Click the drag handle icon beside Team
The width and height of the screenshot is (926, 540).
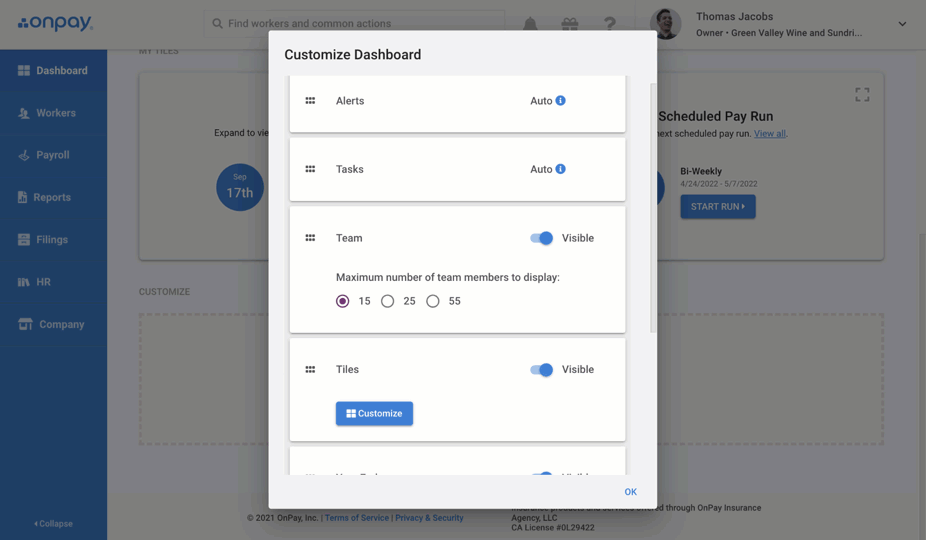tap(310, 238)
